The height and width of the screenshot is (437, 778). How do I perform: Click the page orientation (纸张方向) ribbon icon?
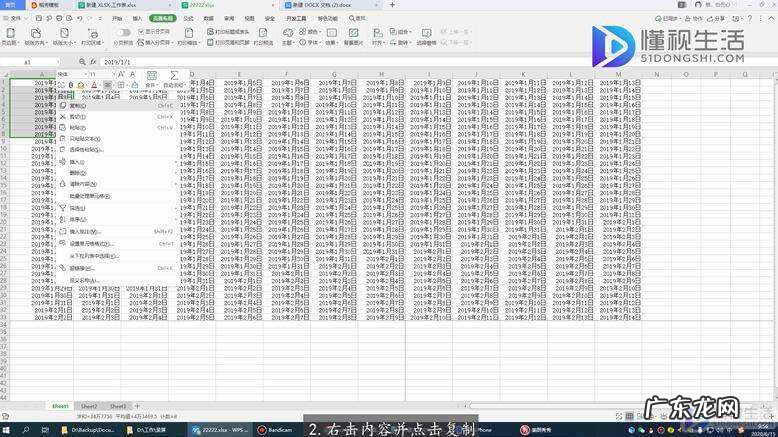point(35,35)
